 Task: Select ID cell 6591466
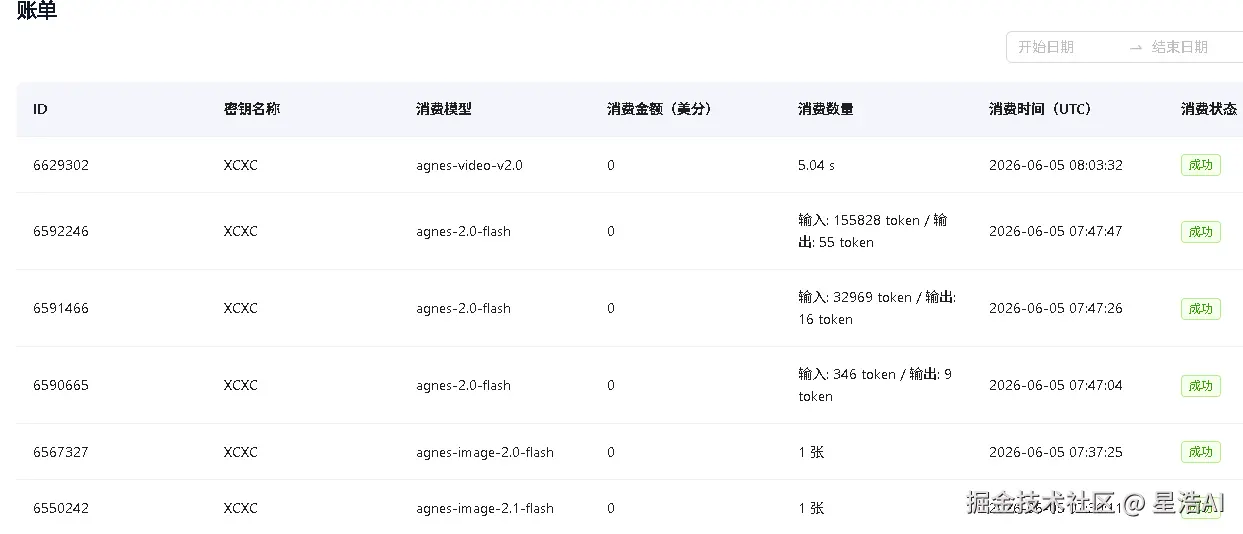(x=61, y=308)
